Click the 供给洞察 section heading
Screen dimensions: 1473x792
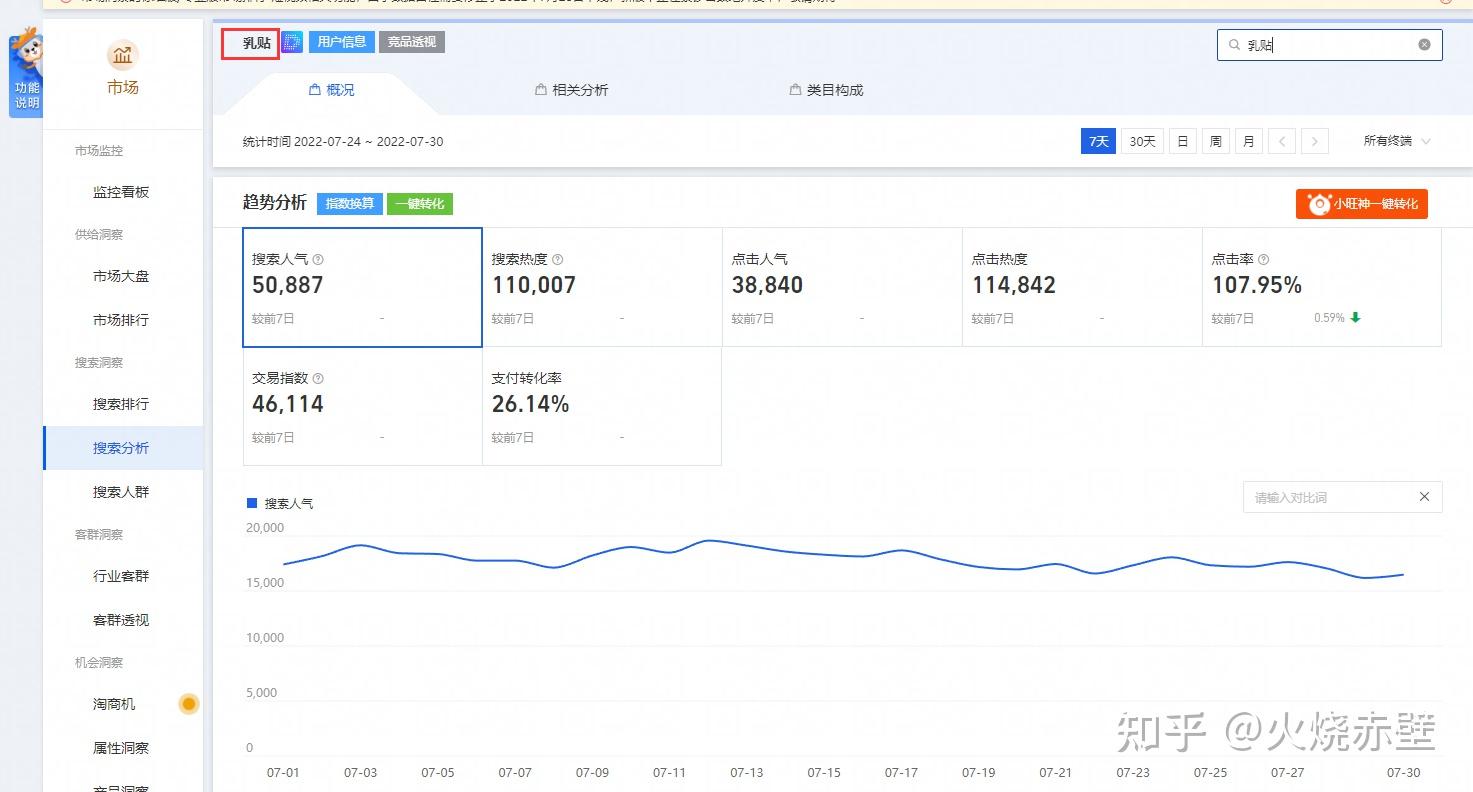point(99,235)
